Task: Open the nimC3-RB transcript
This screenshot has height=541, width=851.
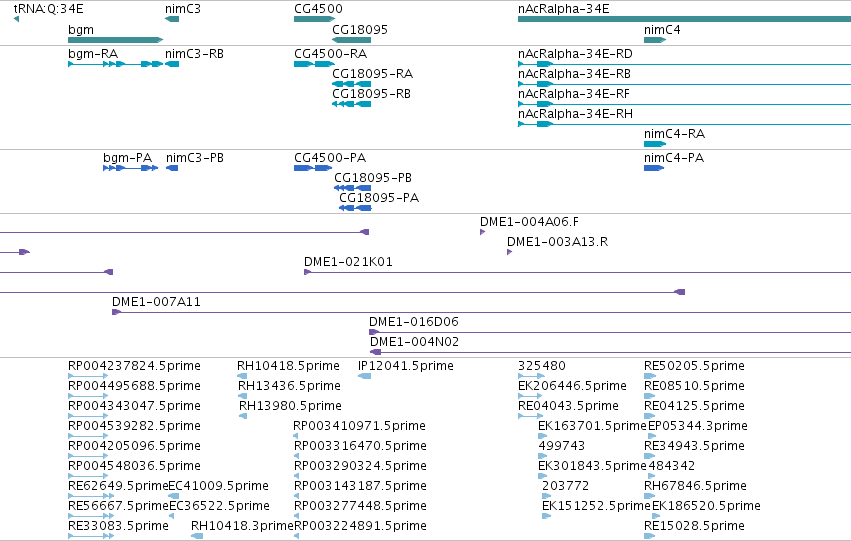Action: tap(172, 64)
